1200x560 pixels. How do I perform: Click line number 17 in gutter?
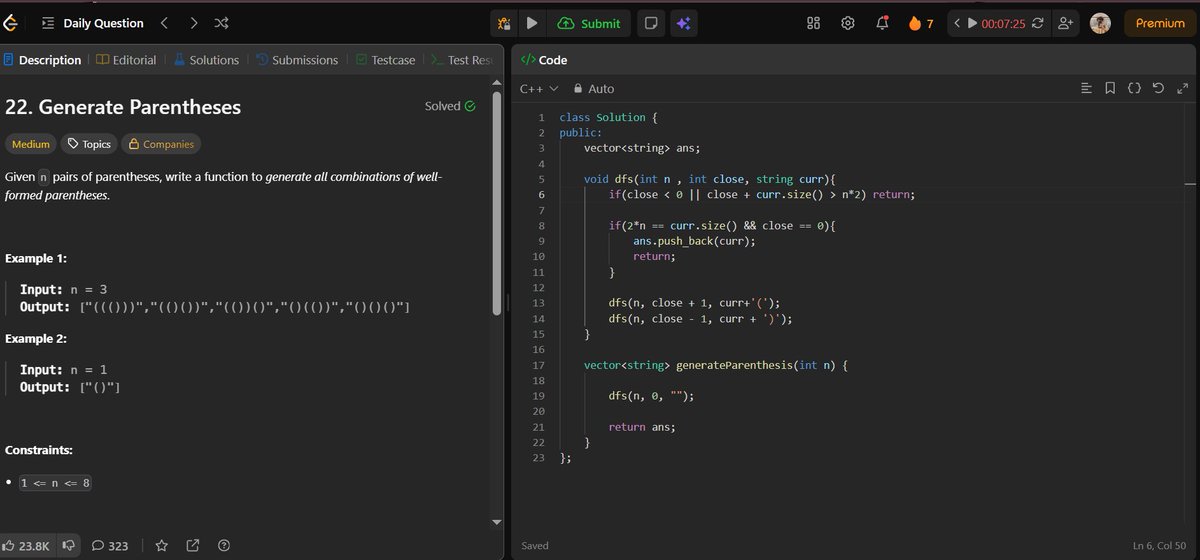coord(539,365)
